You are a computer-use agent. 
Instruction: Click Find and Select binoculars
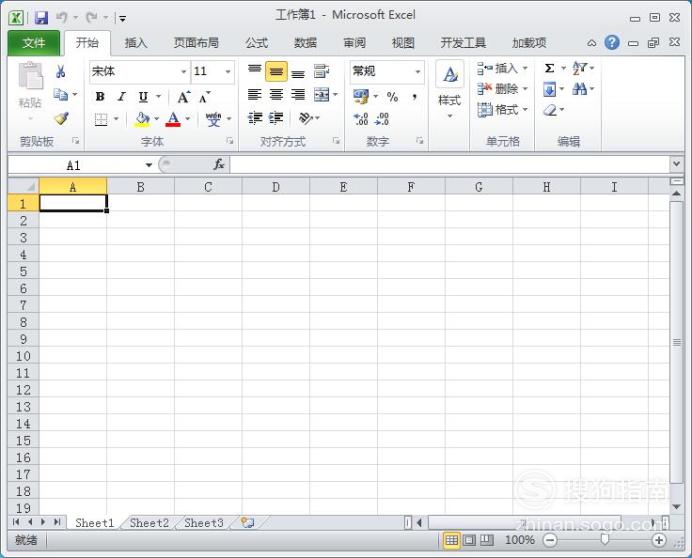tap(579, 90)
